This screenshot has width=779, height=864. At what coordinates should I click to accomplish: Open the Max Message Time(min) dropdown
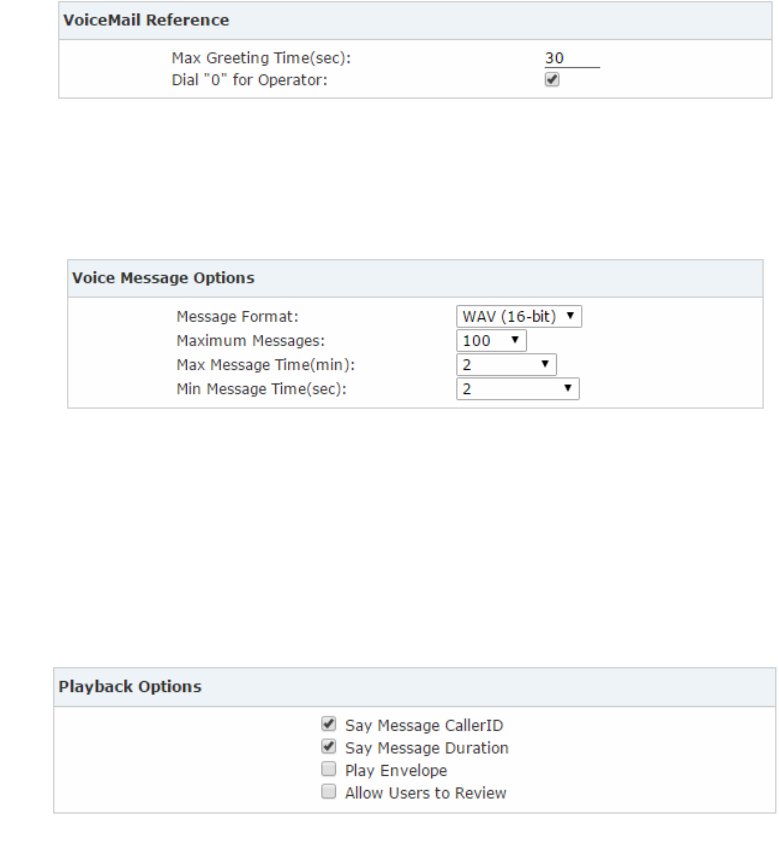click(x=506, y=365)
